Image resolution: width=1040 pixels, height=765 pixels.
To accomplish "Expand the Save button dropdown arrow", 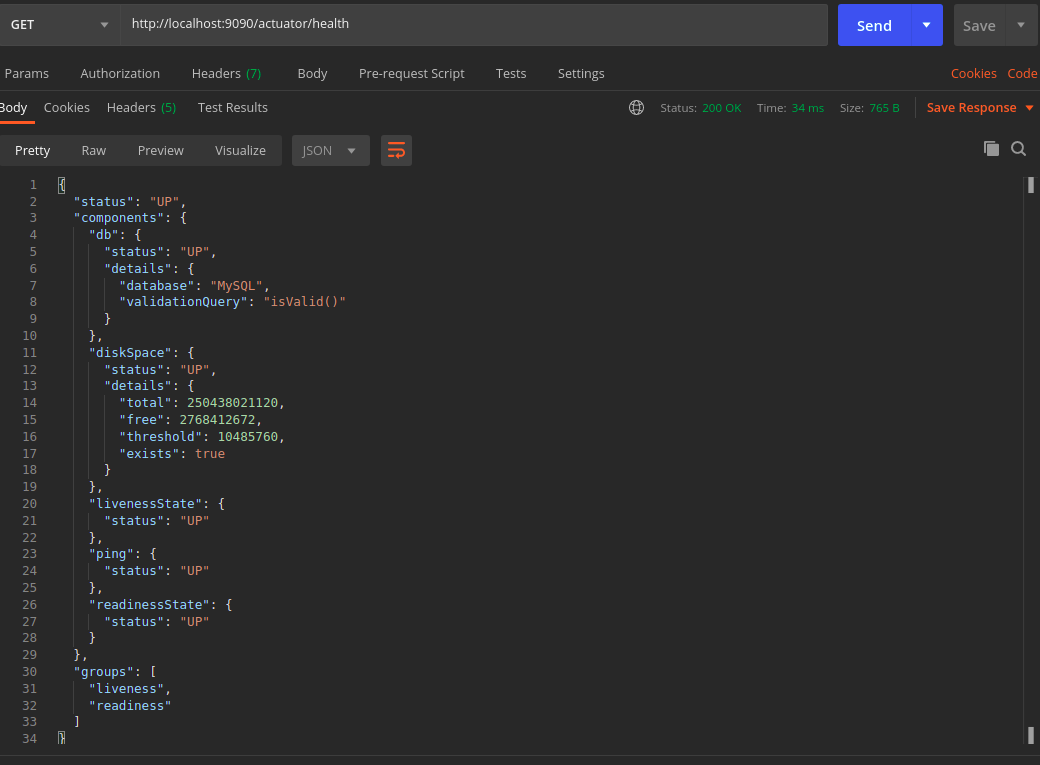I will pos(1021,25).
